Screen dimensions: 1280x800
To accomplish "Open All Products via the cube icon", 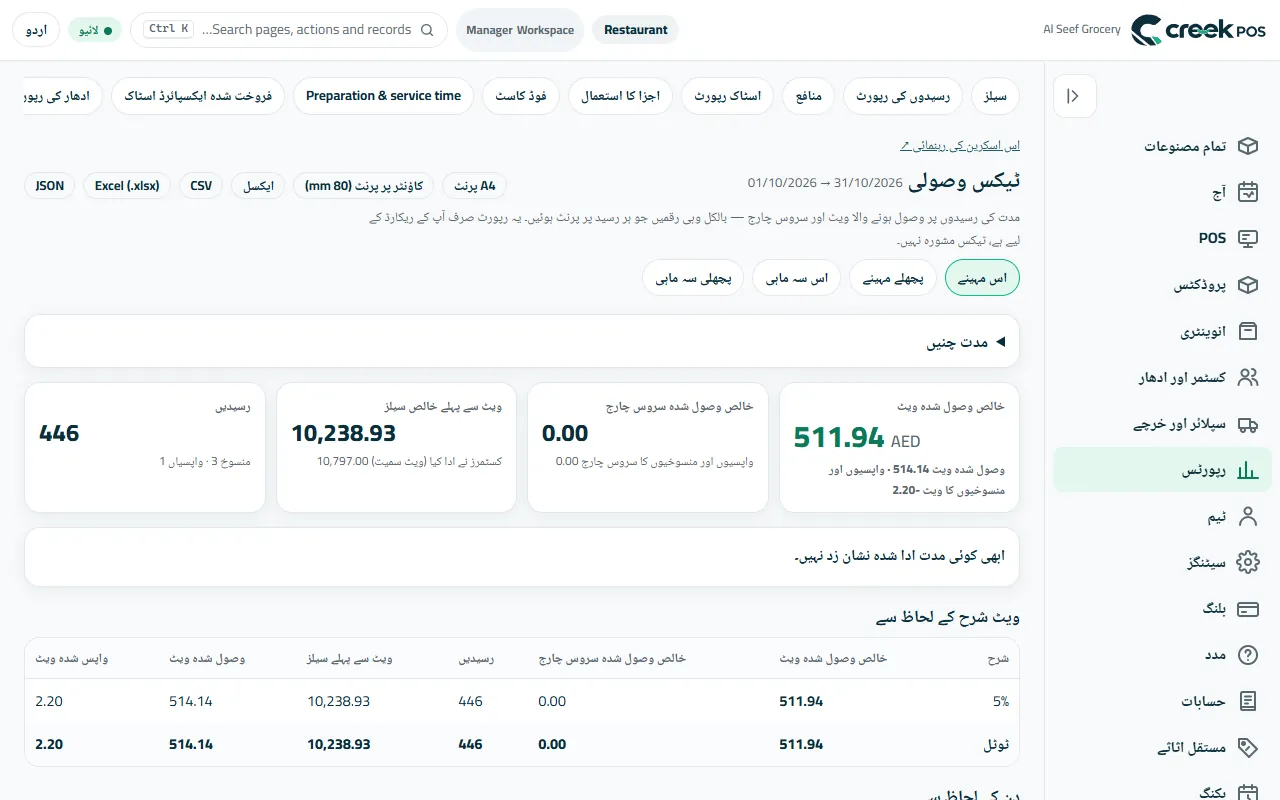I will point(1247,146).
